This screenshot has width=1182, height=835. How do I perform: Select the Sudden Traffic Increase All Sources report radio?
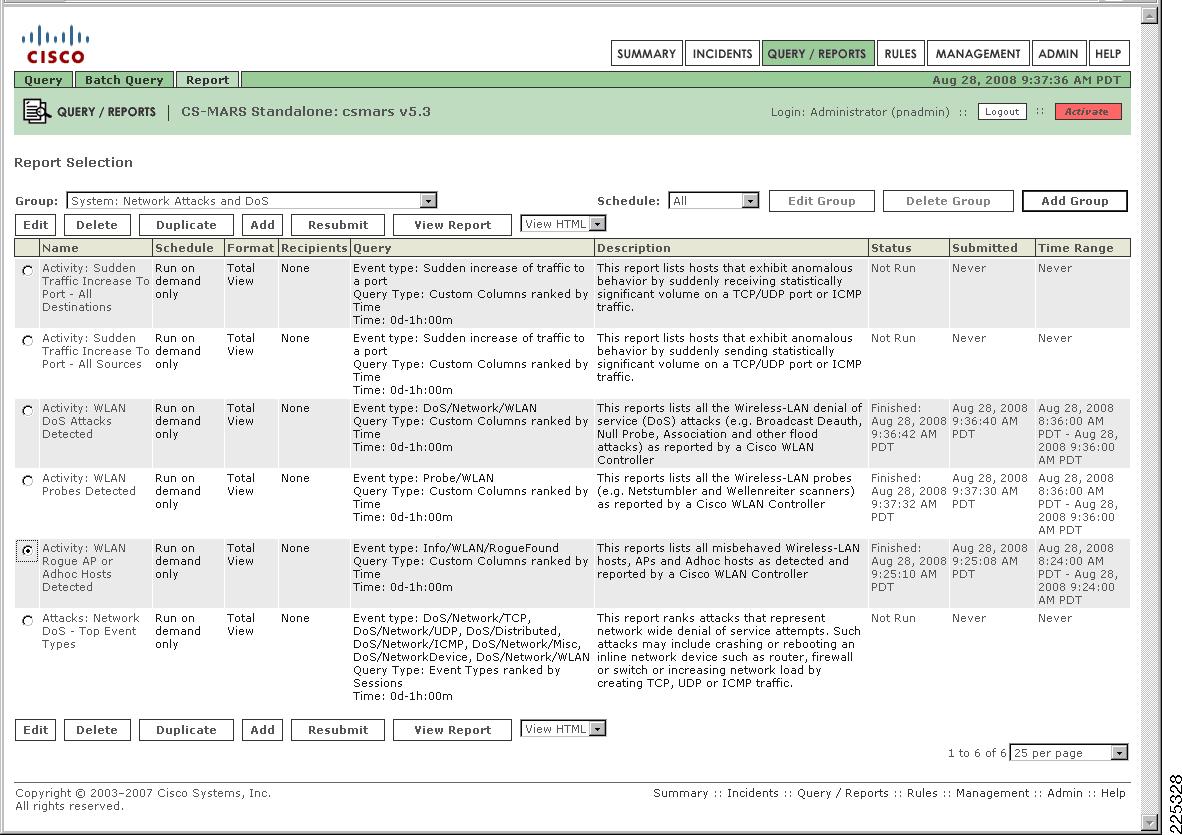(28, 340)
